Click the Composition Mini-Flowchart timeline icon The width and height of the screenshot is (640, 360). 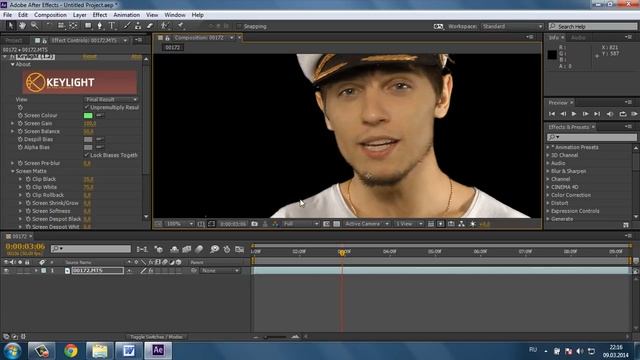(x=142, y=249)
